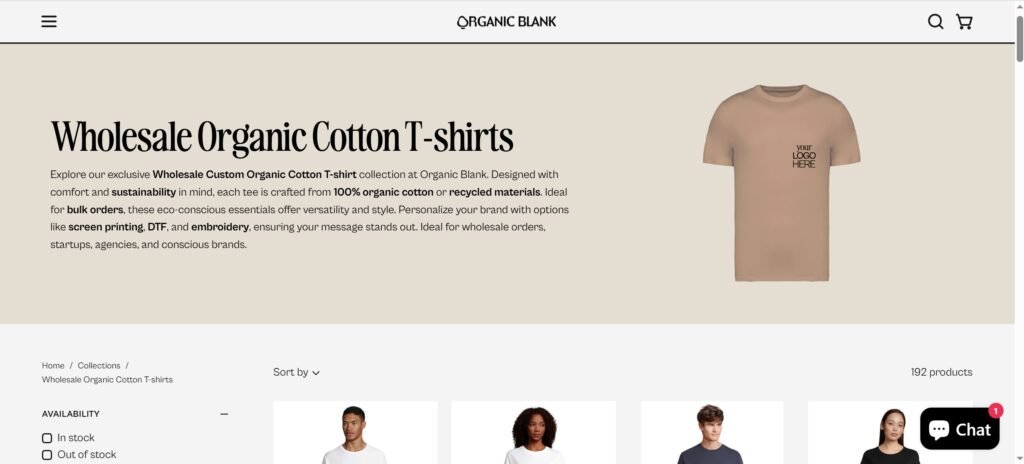Screen dimensions: 1024x464
Task: Open the hamburger navigation menu
Action: tap(49, 22)
